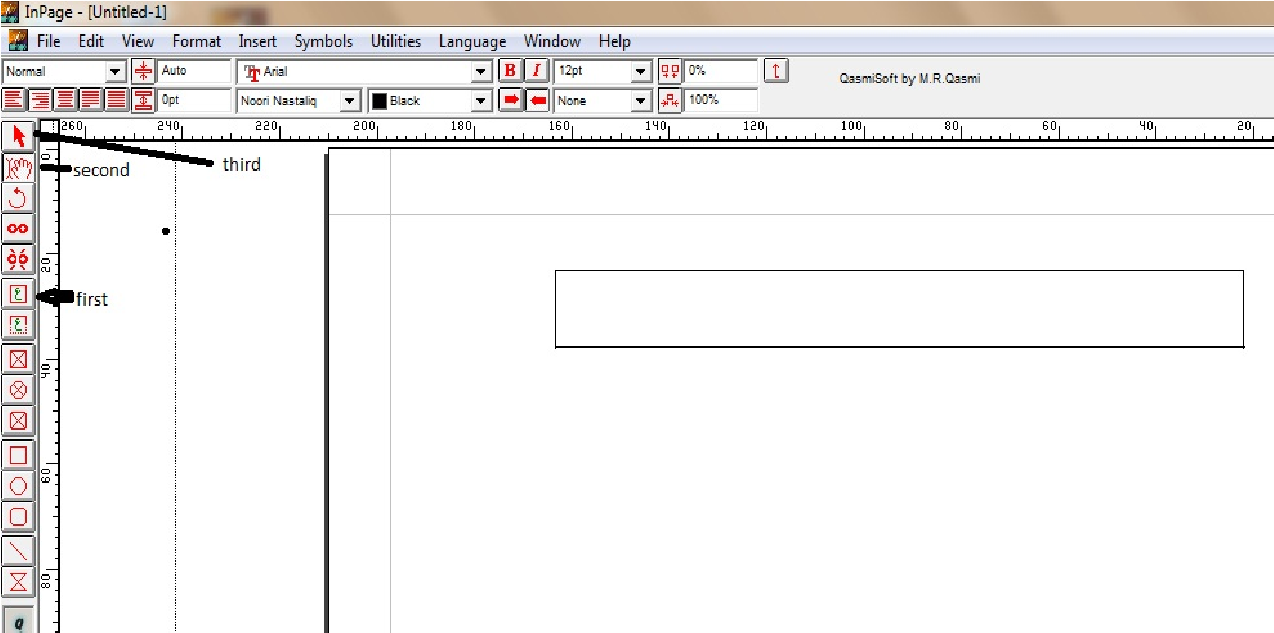Open the Symbols menu

[323, 41]
